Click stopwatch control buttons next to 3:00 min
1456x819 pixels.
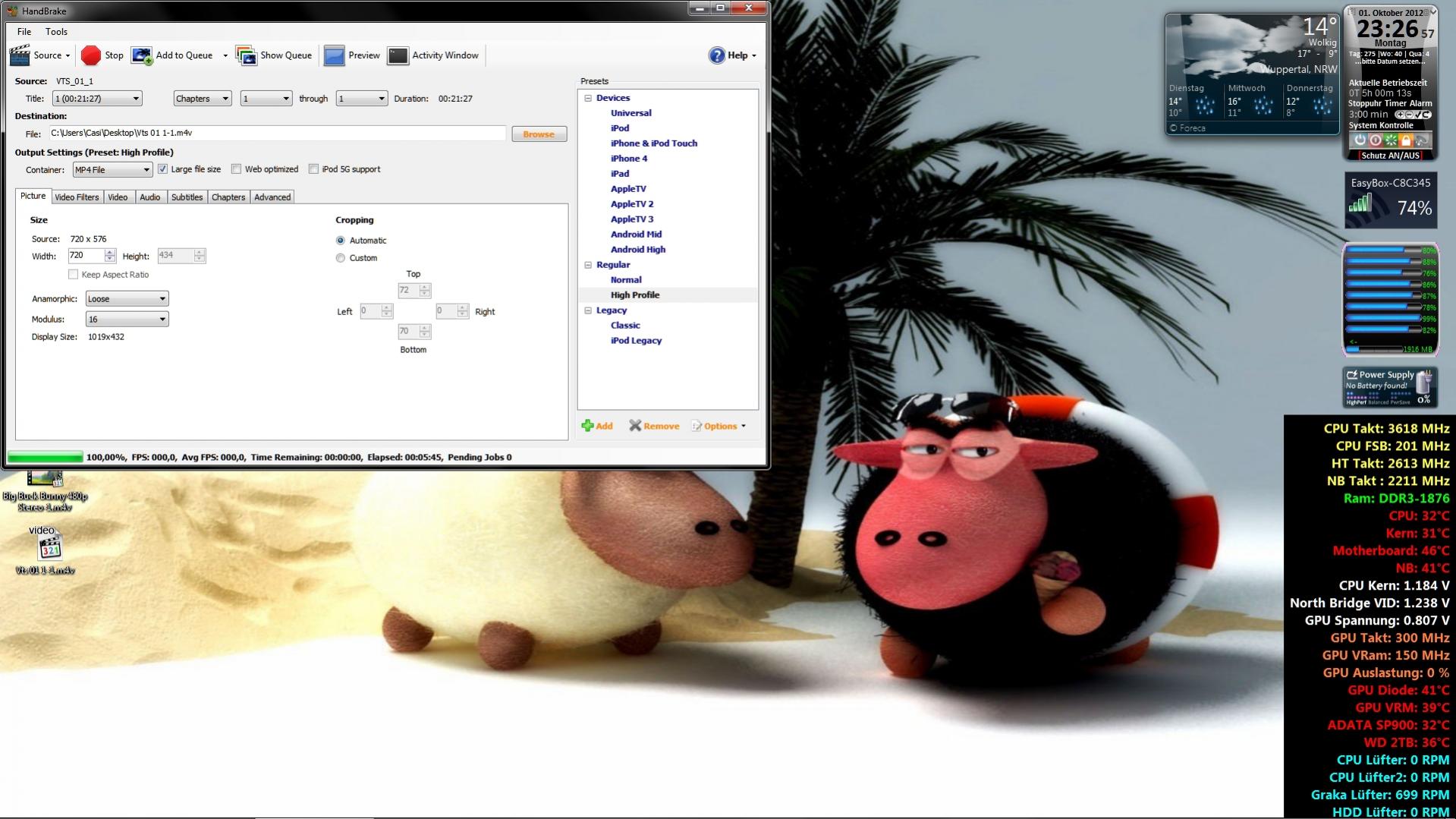click(1412, 115)
